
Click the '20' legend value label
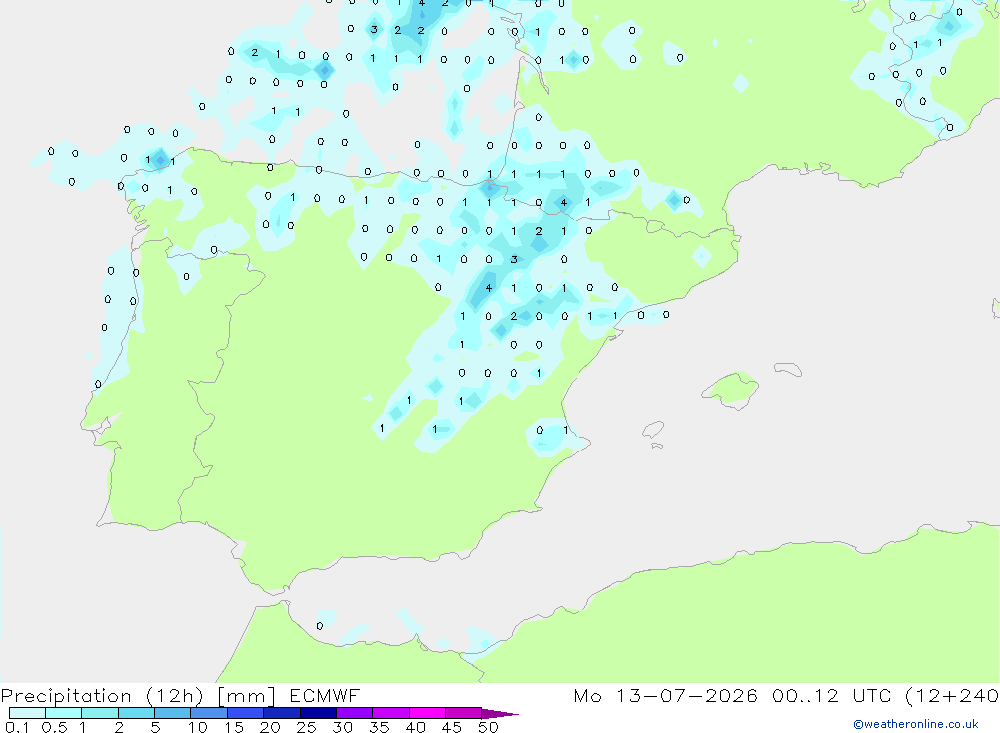[x=270, y=727]
